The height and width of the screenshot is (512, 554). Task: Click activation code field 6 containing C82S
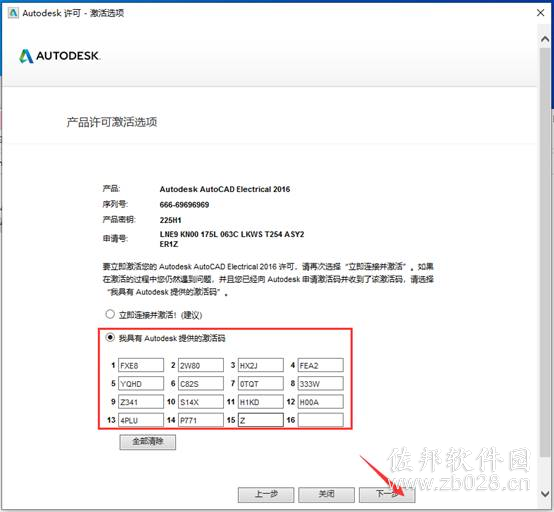pyautogui.click(x=201, y=383)
